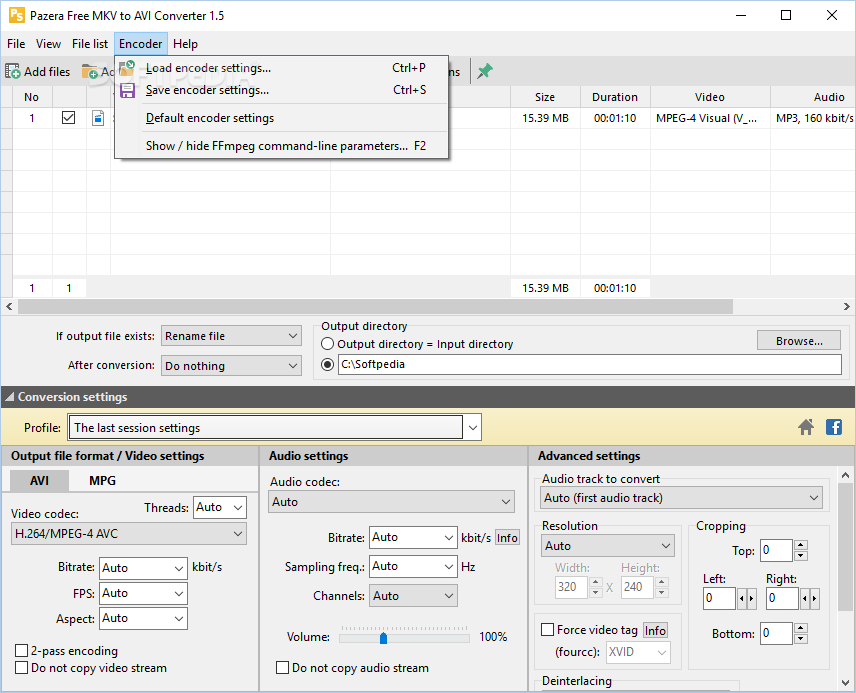Viewport: 856px width, 693px height.
Task: Switch to the AVI format tab
Action: point(39,481)
